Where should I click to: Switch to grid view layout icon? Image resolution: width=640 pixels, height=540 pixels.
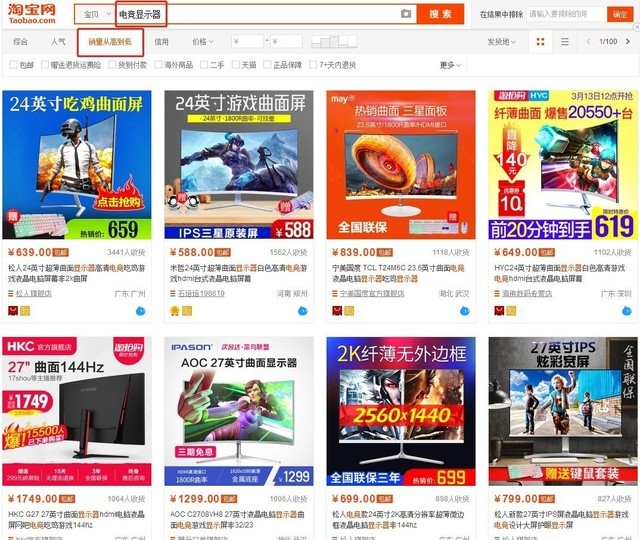540,42
